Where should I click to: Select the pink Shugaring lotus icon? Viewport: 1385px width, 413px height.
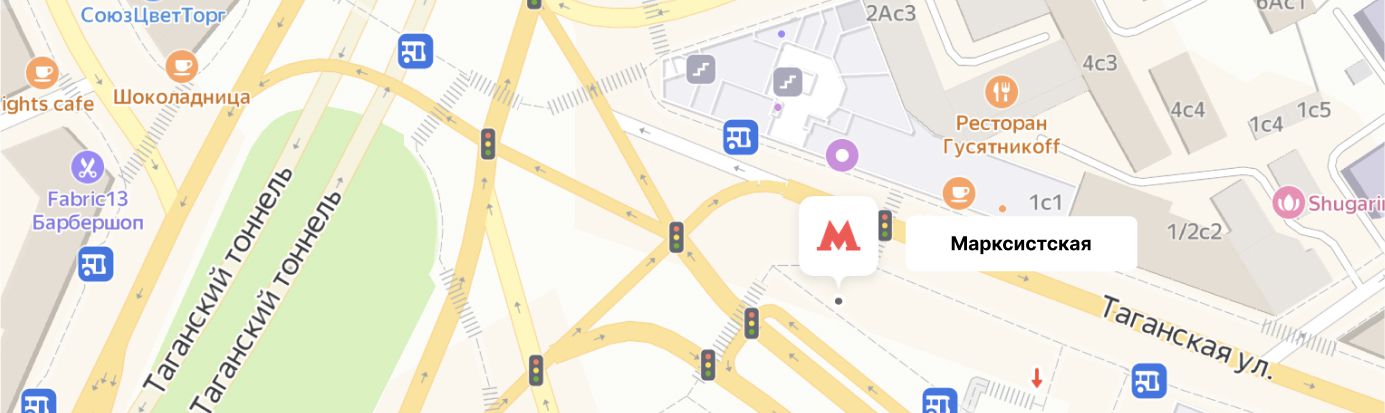(x=1288, y=204)
